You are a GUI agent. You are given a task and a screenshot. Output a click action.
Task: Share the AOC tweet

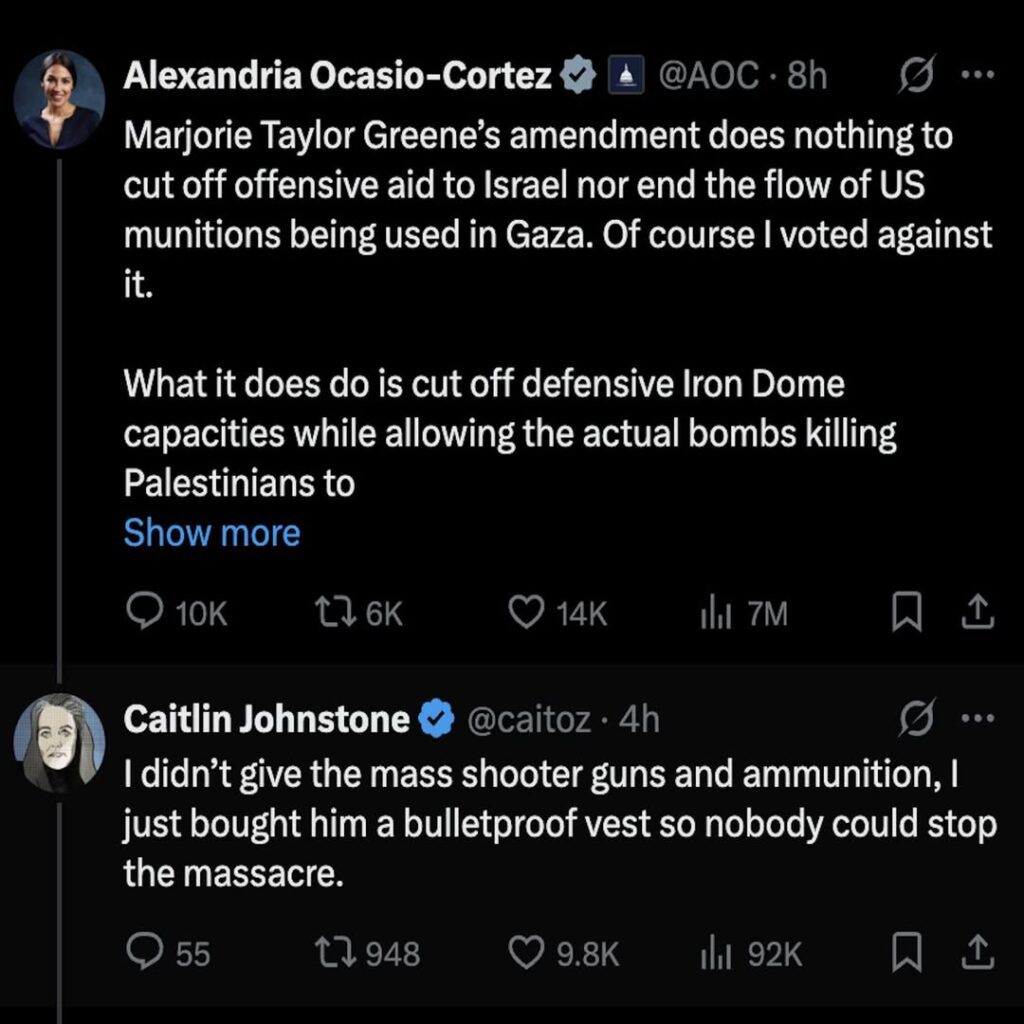coord(978,612)
